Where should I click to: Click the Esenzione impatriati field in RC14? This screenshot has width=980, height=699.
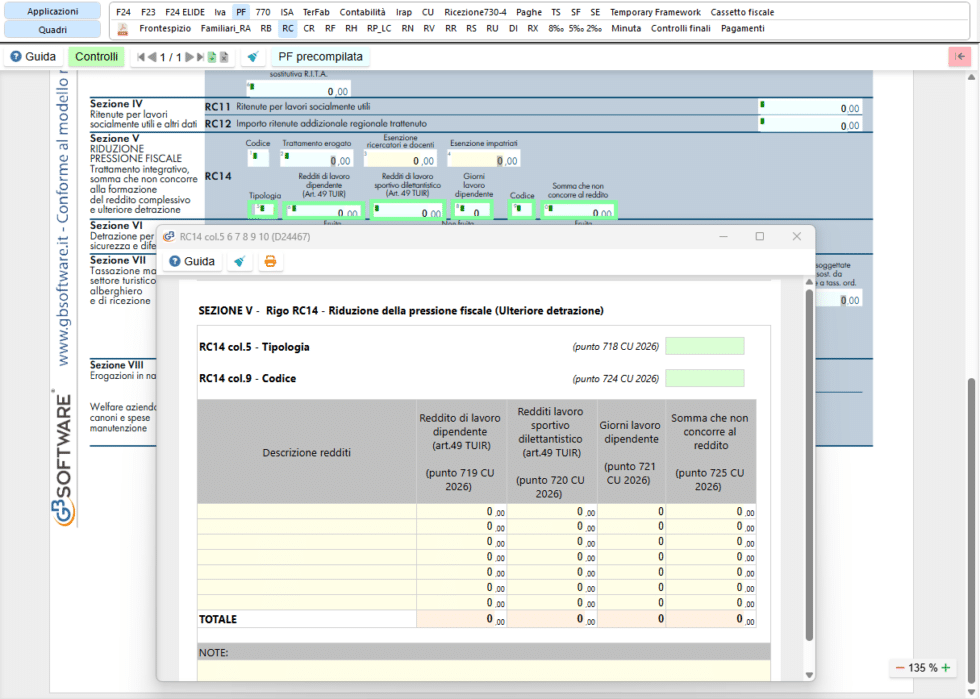click(x=483, y=159)
